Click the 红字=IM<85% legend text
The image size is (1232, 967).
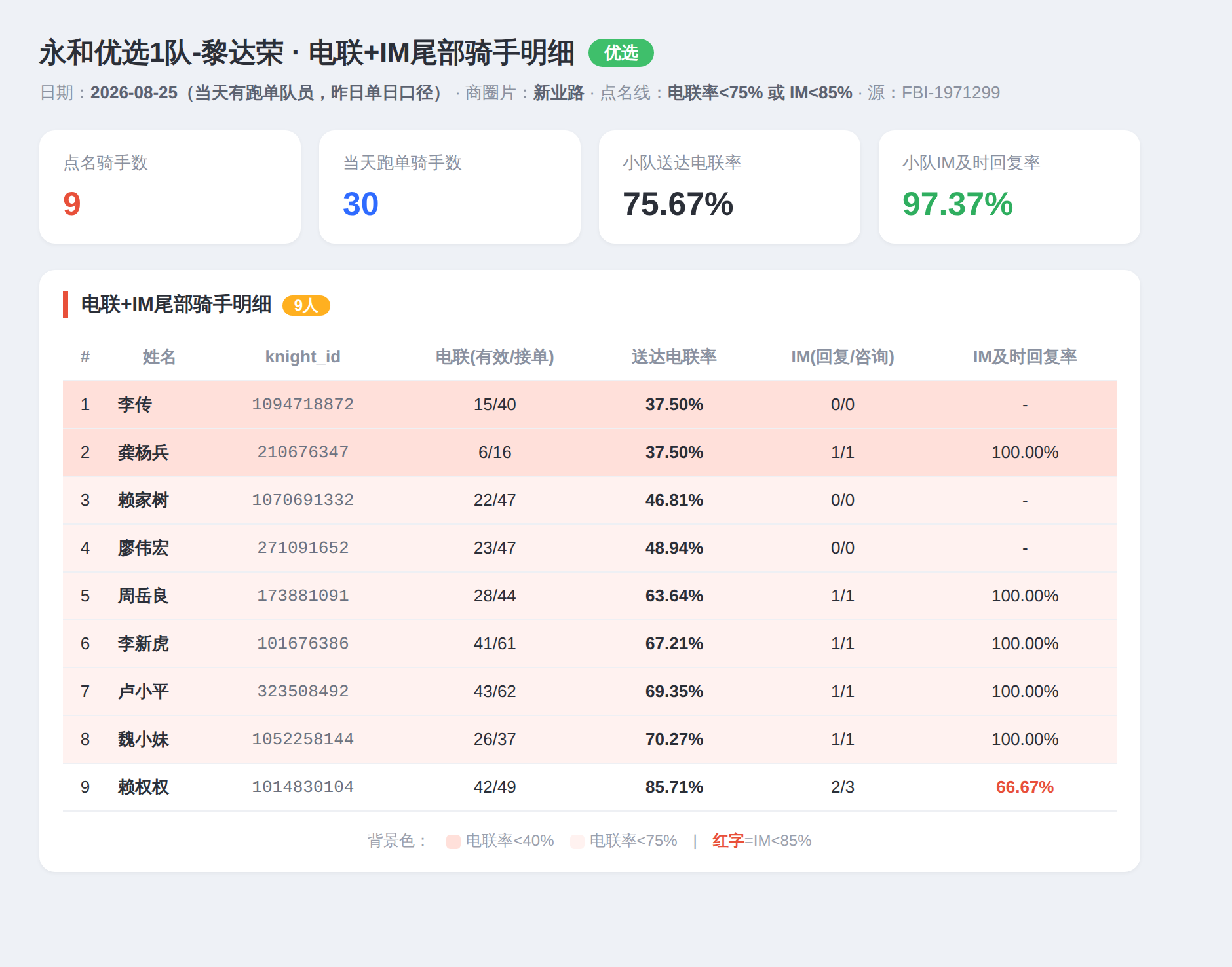[762, 841]
